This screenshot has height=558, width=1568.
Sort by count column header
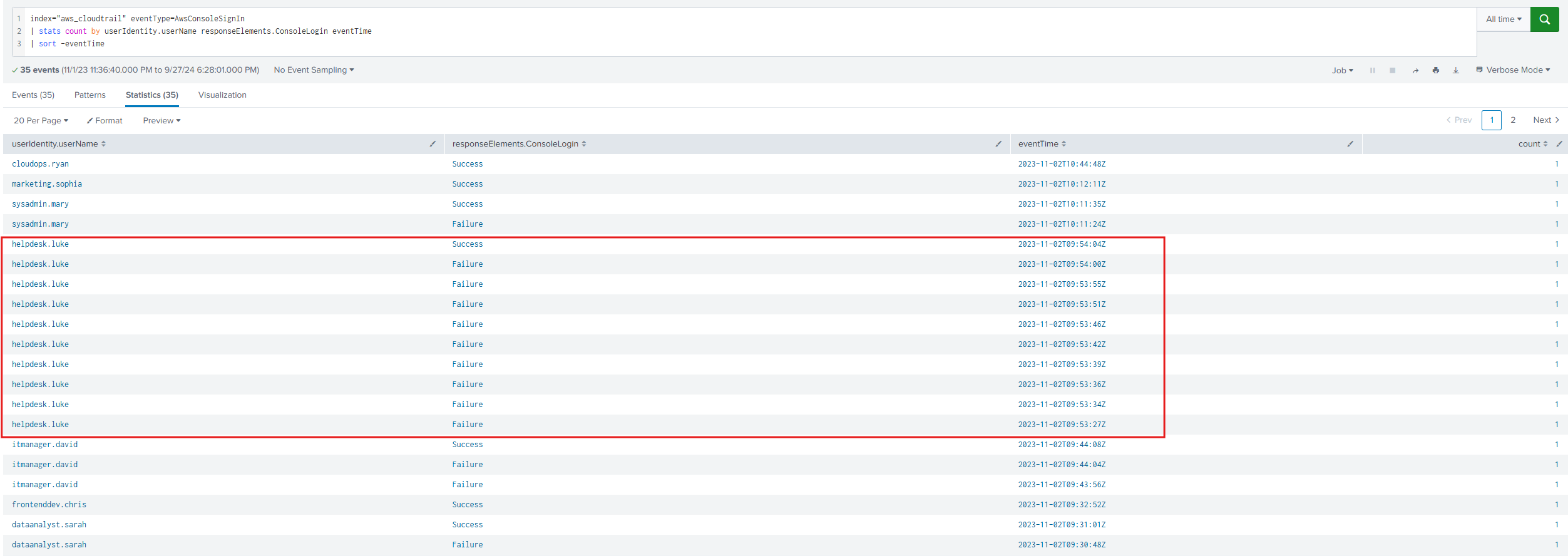[x=1532, y=144]
